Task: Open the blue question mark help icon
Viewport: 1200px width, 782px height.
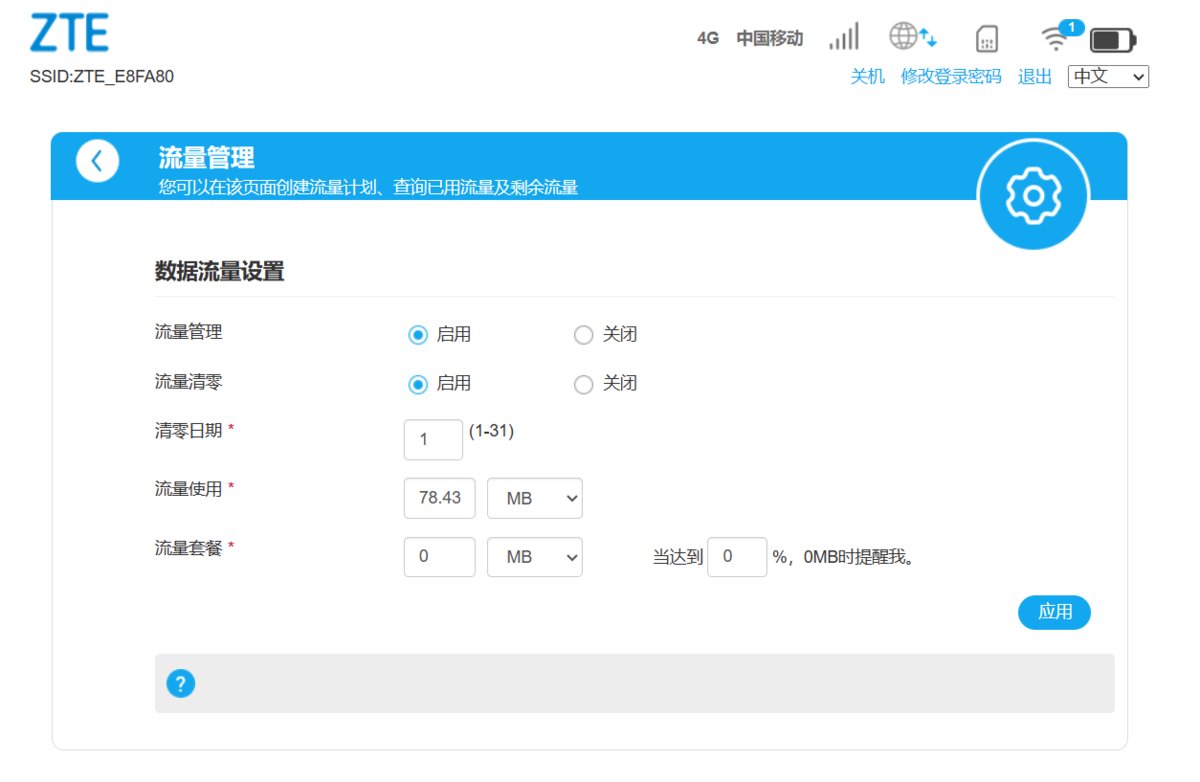Action: (180, 684)
